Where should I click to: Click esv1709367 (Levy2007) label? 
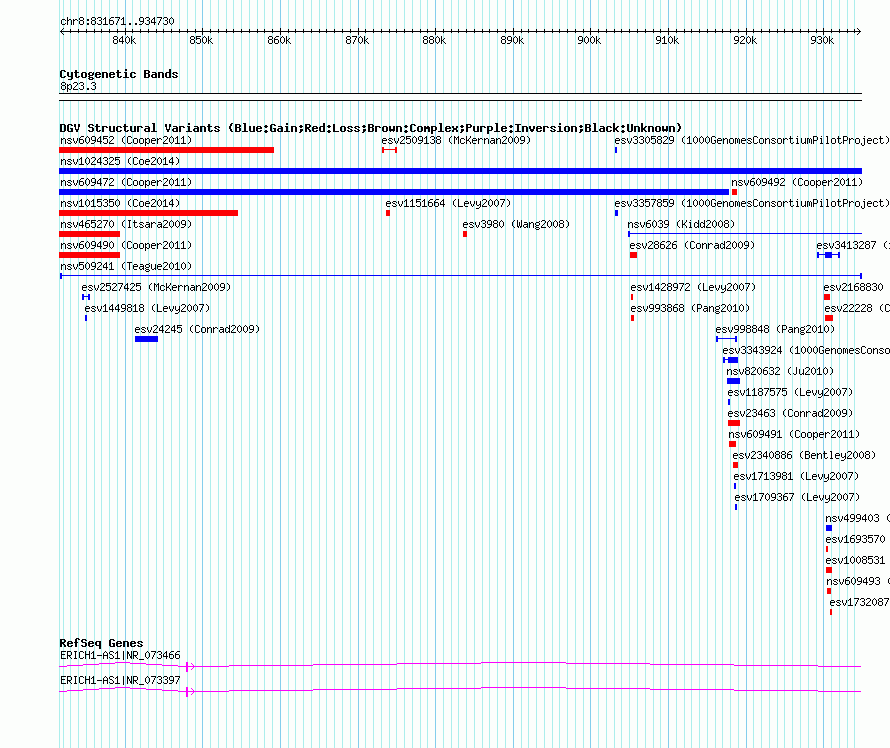click(797, 497)
